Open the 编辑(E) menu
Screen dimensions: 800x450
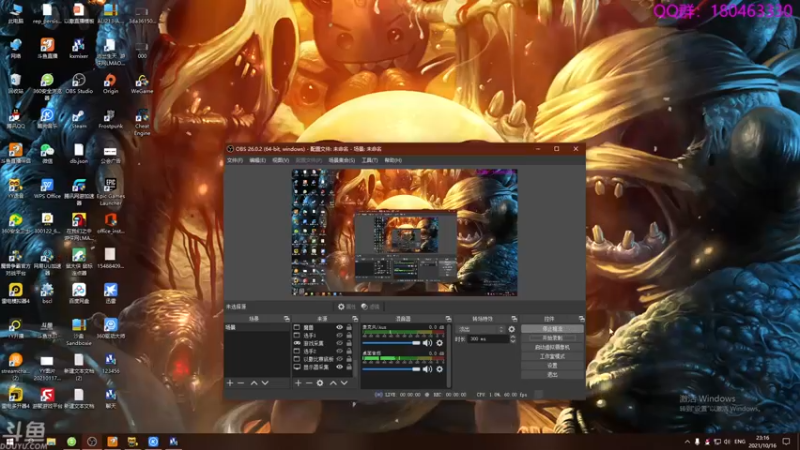258,160
